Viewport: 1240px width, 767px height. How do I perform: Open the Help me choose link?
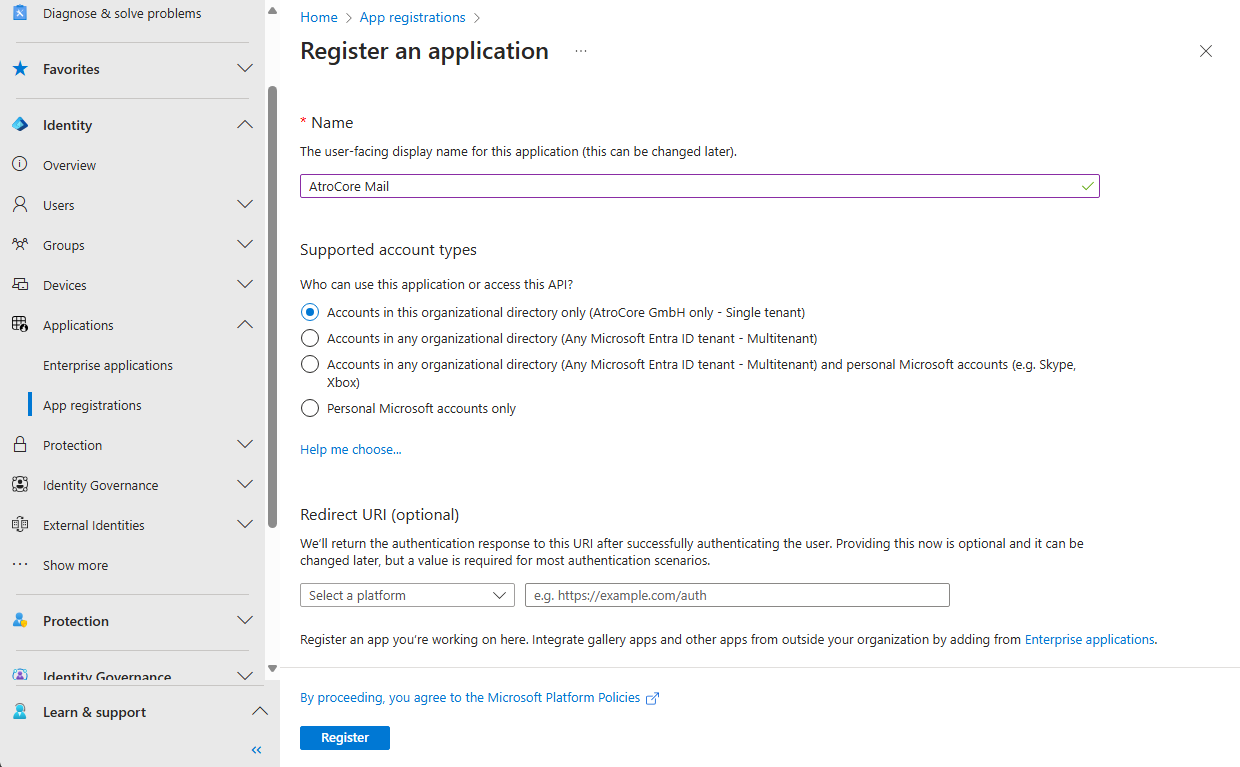click(x=350, y=448)
